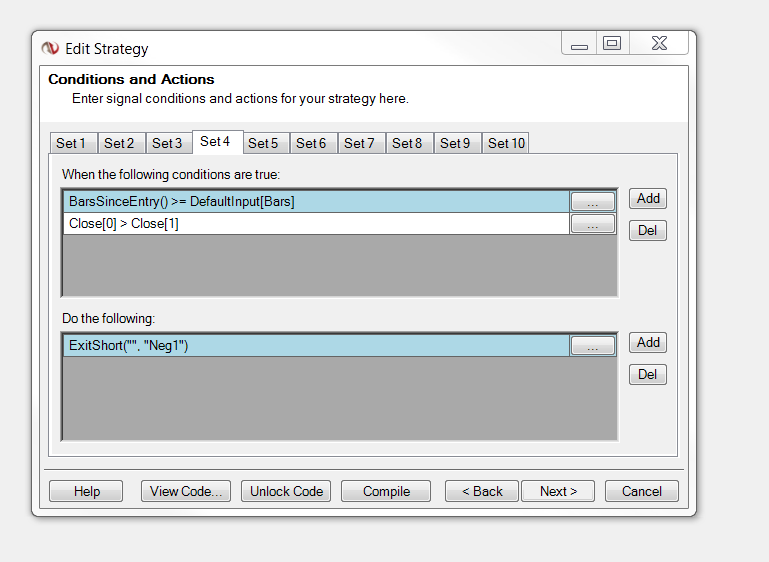The height and width of the screenshot is (562, 769).
Task: Select the Close[0] > Close[1] condition row
Action: point(316,224)
